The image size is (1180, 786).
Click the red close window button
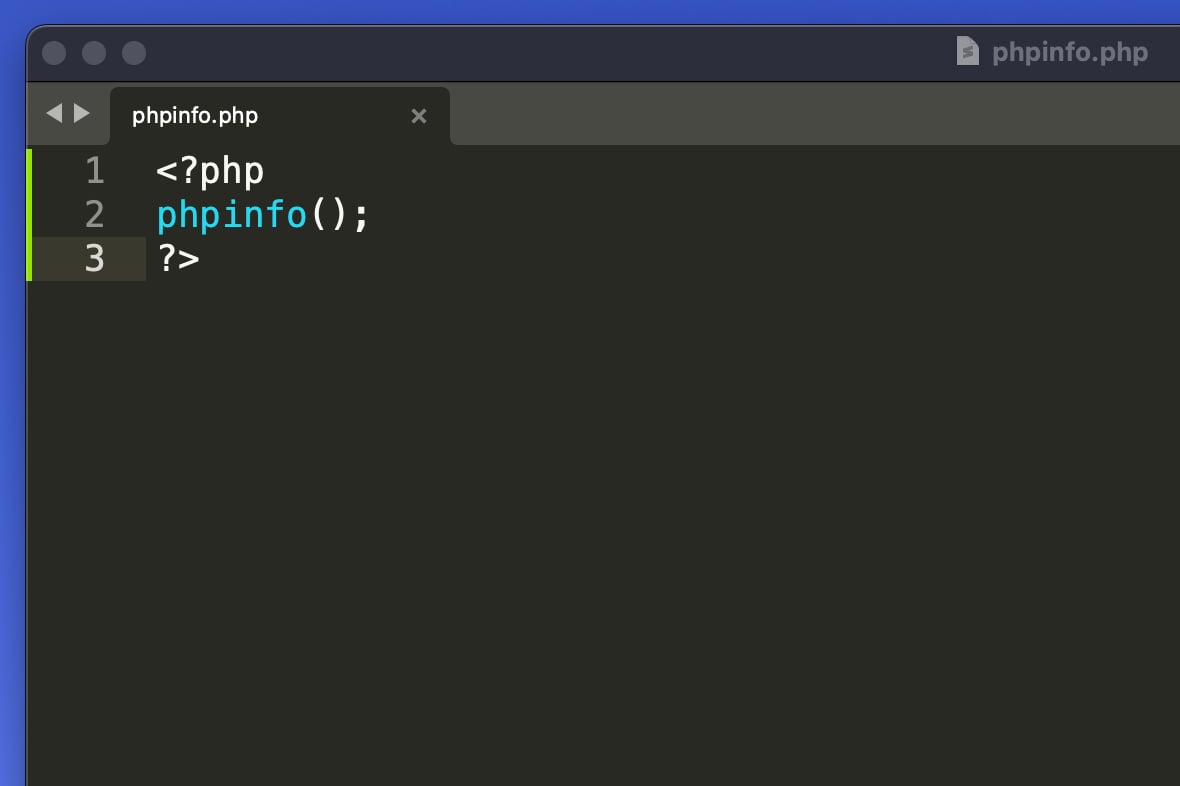(54, 53)
